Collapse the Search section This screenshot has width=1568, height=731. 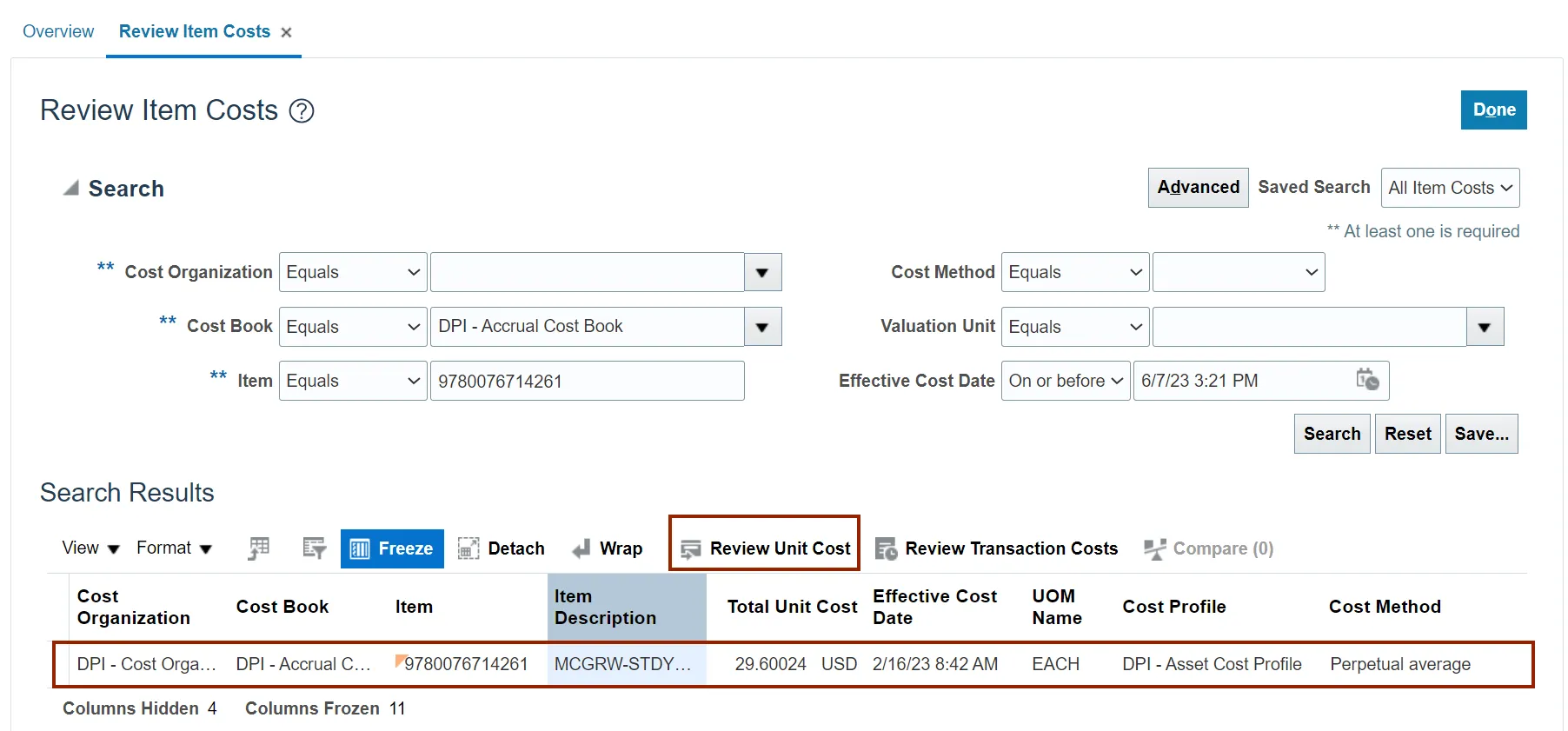[x=71, y=189]
